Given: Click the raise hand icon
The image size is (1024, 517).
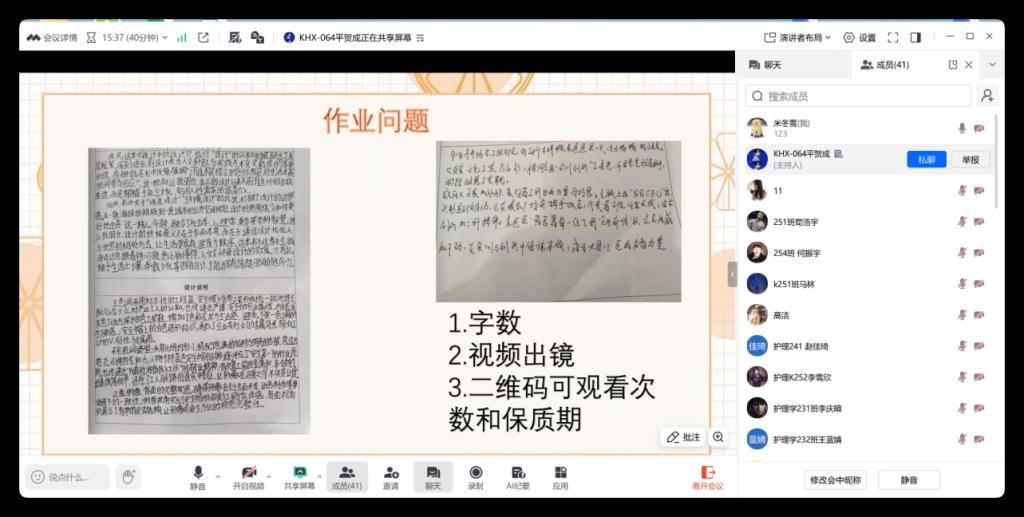Looking at the screenshot, I should pyautogui.click(x=127, y=477).
